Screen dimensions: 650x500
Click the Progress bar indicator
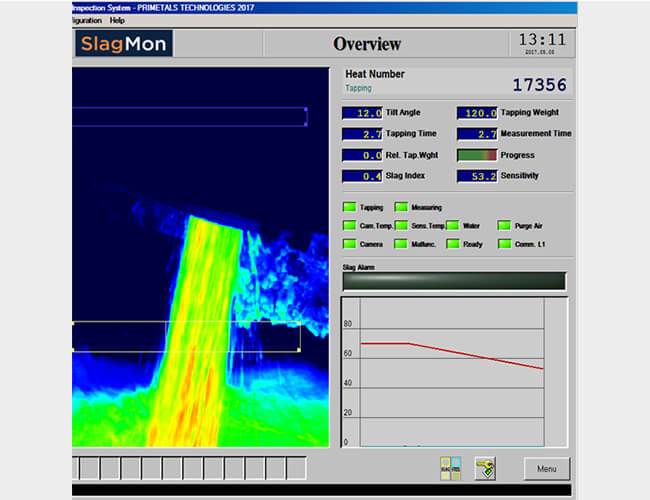coord(477,155)
